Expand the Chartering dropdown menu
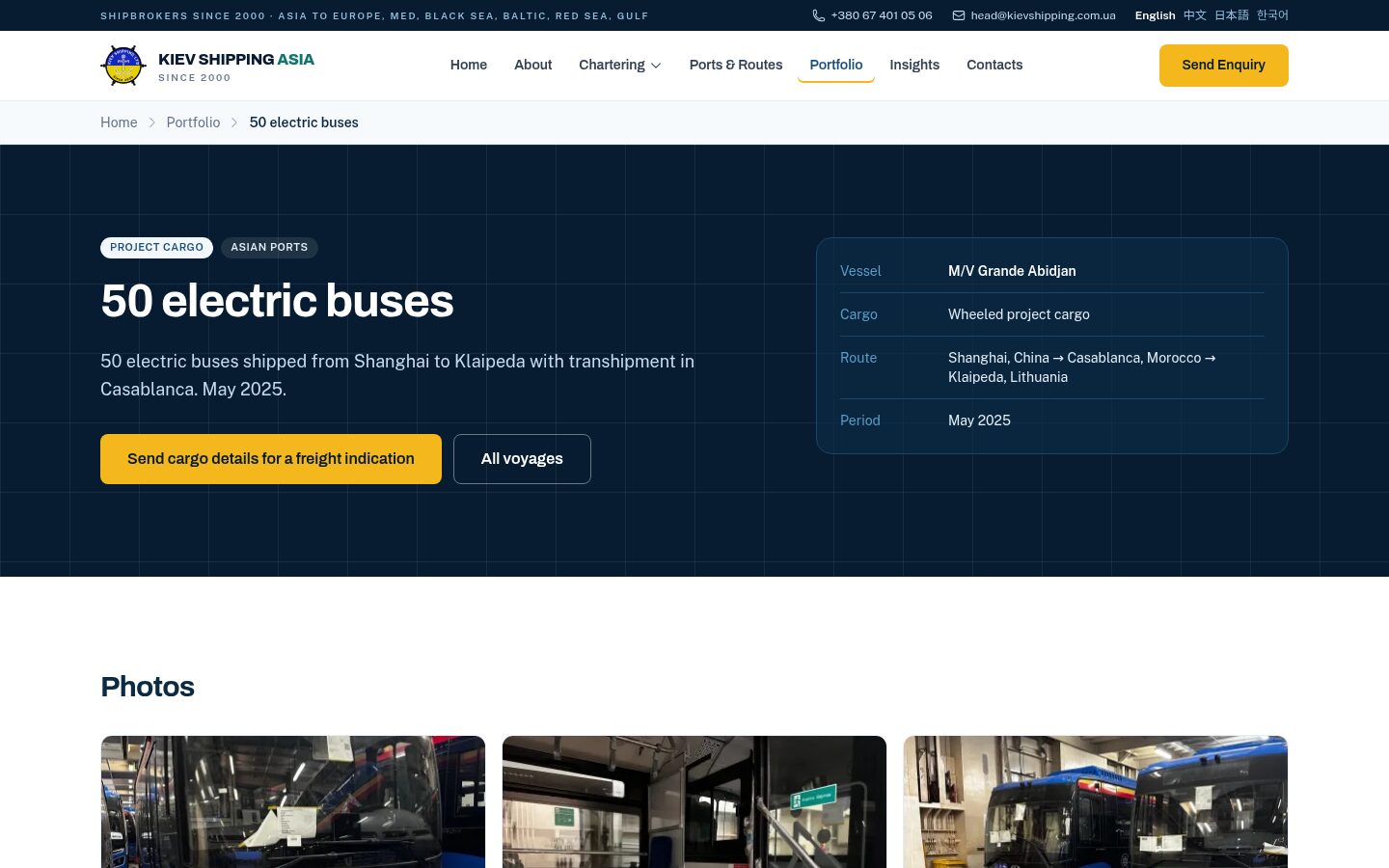The width and height of the screenshot is (1389, 868). point(620,65)
